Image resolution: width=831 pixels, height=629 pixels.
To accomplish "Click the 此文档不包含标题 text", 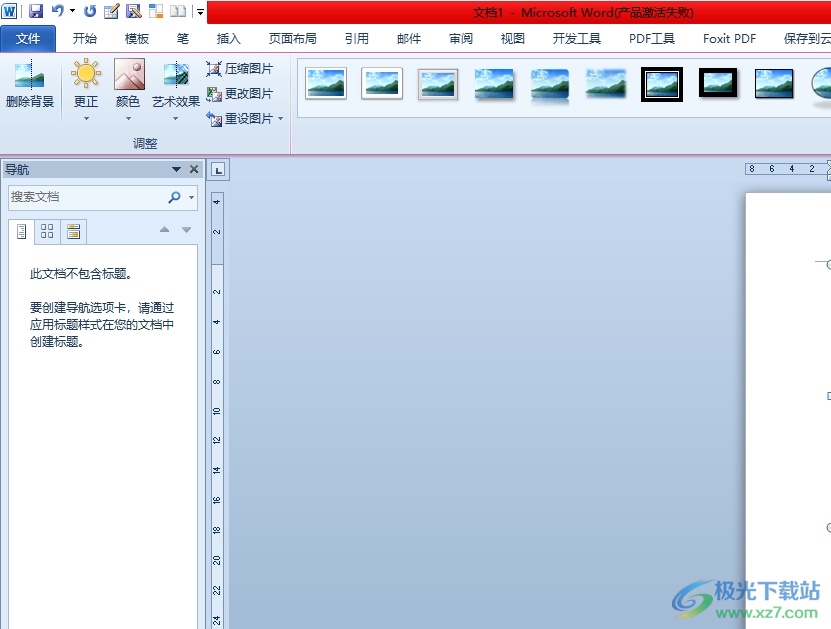I will [x=81, y=274].
